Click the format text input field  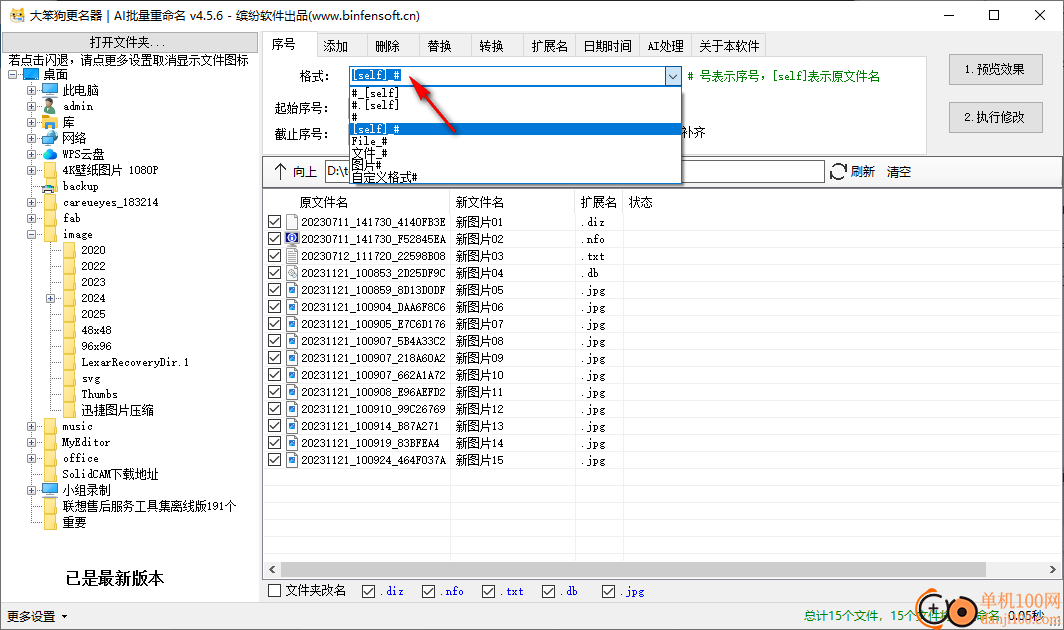coord(507,75)
